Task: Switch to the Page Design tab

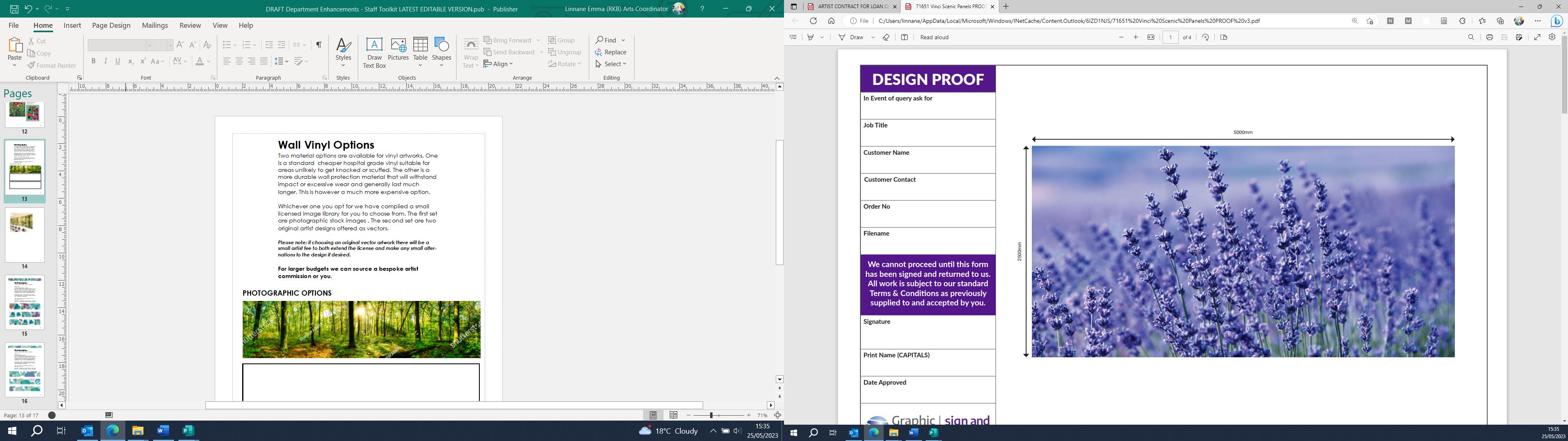Action: [111, 26]
